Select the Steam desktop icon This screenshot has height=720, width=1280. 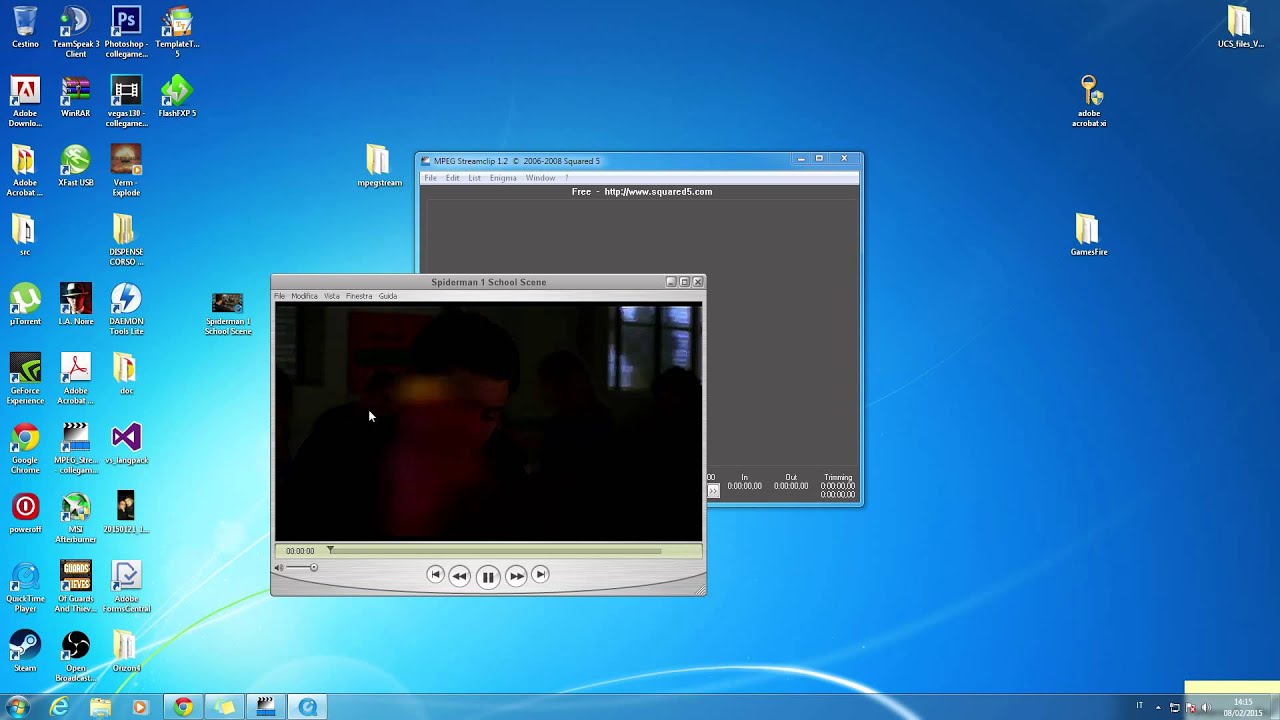pos(25,652)
